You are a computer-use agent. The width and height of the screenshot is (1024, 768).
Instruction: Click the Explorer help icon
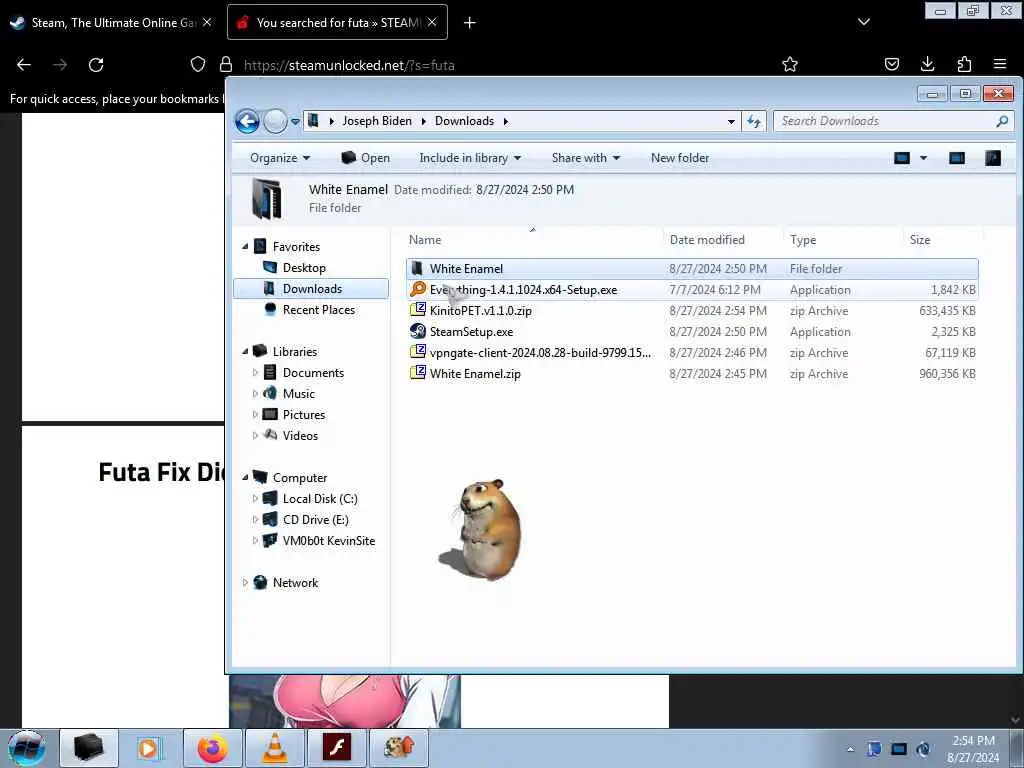pyautogui.click(x=993, y=158)
